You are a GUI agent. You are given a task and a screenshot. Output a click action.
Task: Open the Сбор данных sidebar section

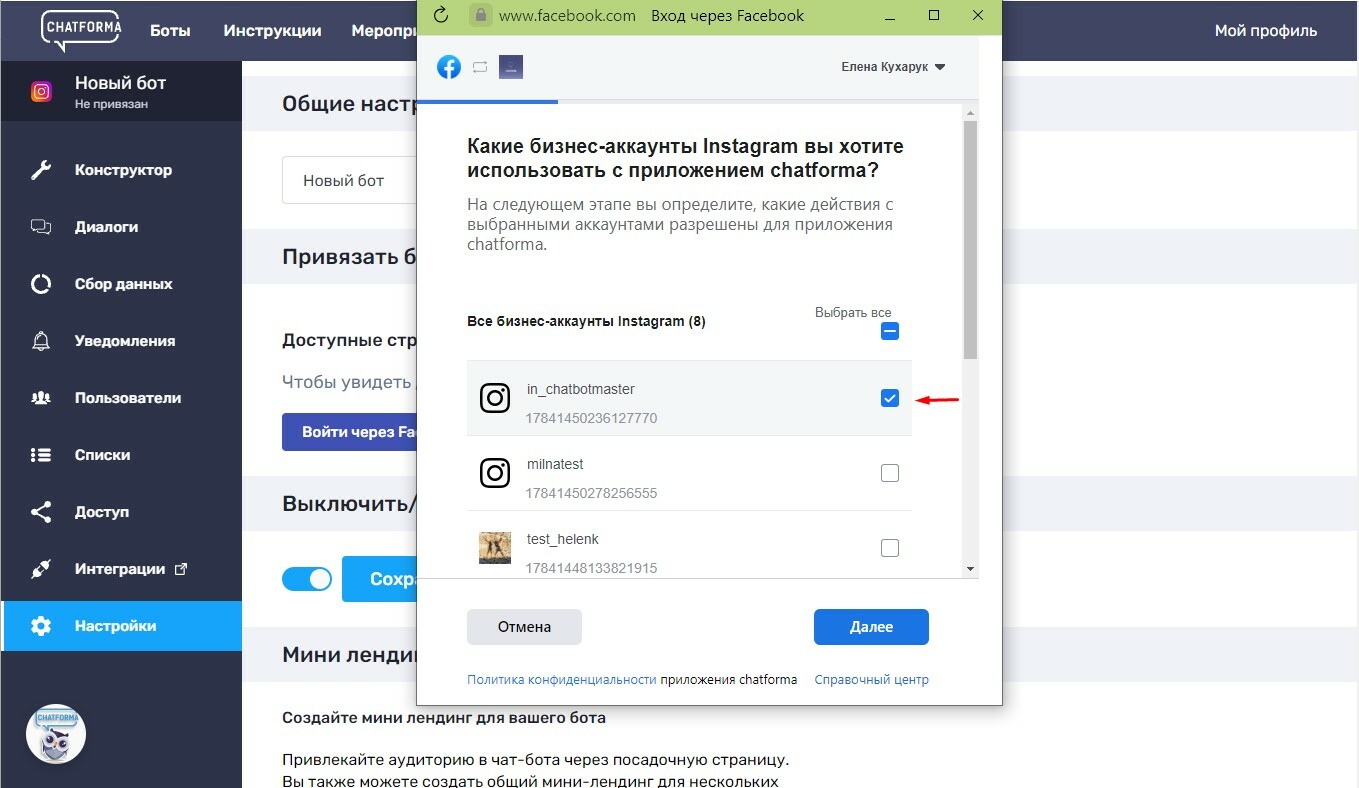(121, 284)
